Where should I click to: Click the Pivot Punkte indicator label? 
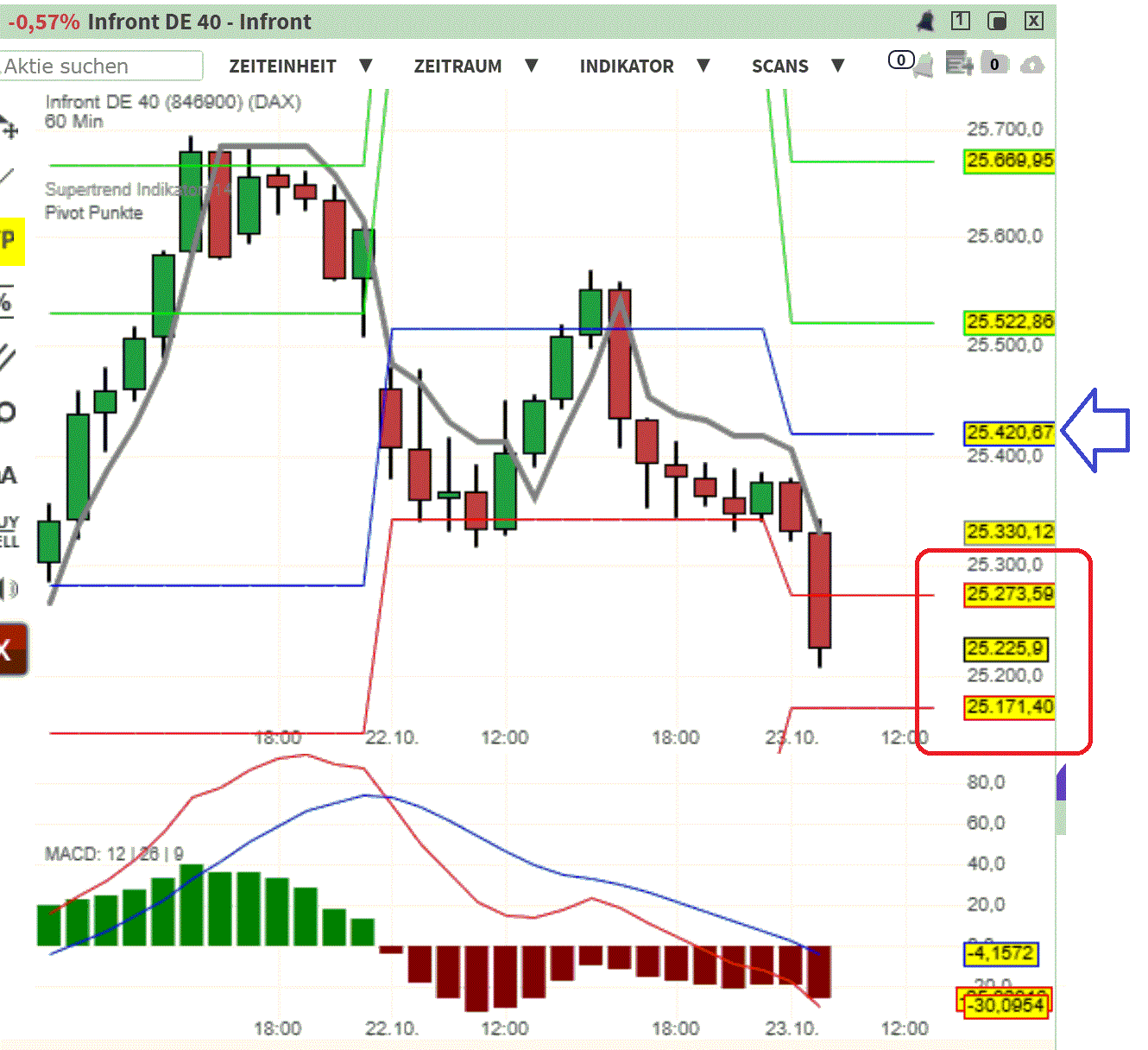pos(93,212)
